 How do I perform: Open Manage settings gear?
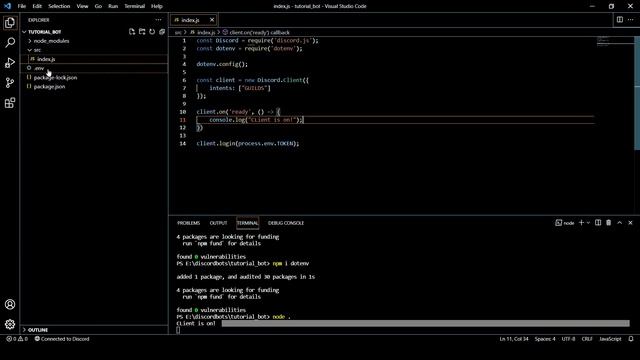click(x=10, y=324)
